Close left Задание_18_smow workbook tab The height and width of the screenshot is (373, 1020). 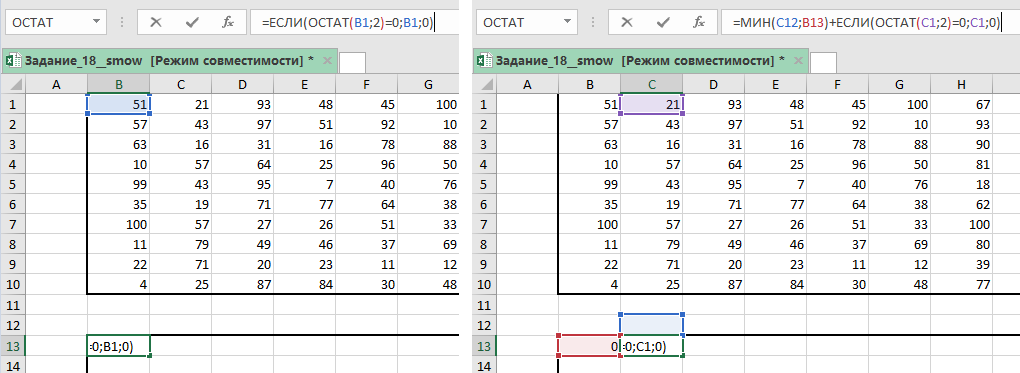coord(327,61)
